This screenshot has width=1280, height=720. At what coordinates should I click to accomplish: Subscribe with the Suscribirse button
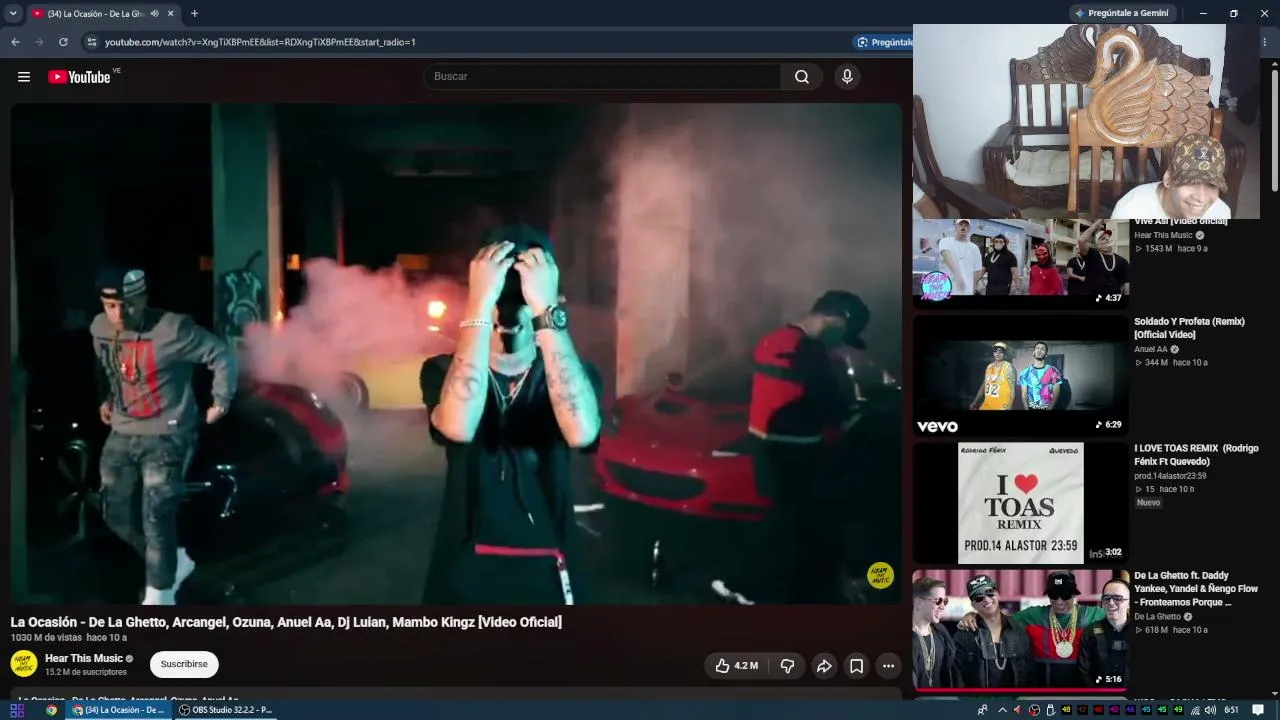[x=184, y=664]
